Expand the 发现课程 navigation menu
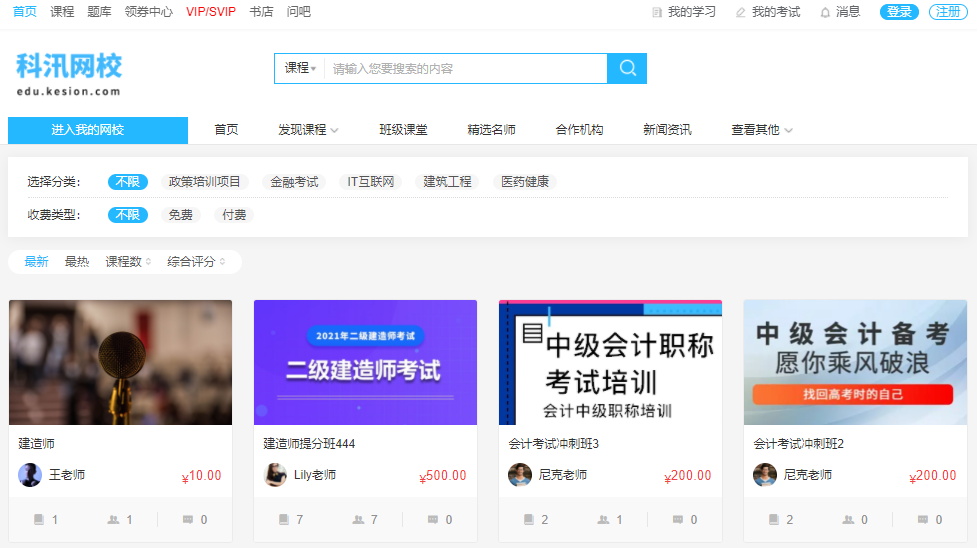The width and height of the screenshot is (977, 548). click(x=308, y=130)
